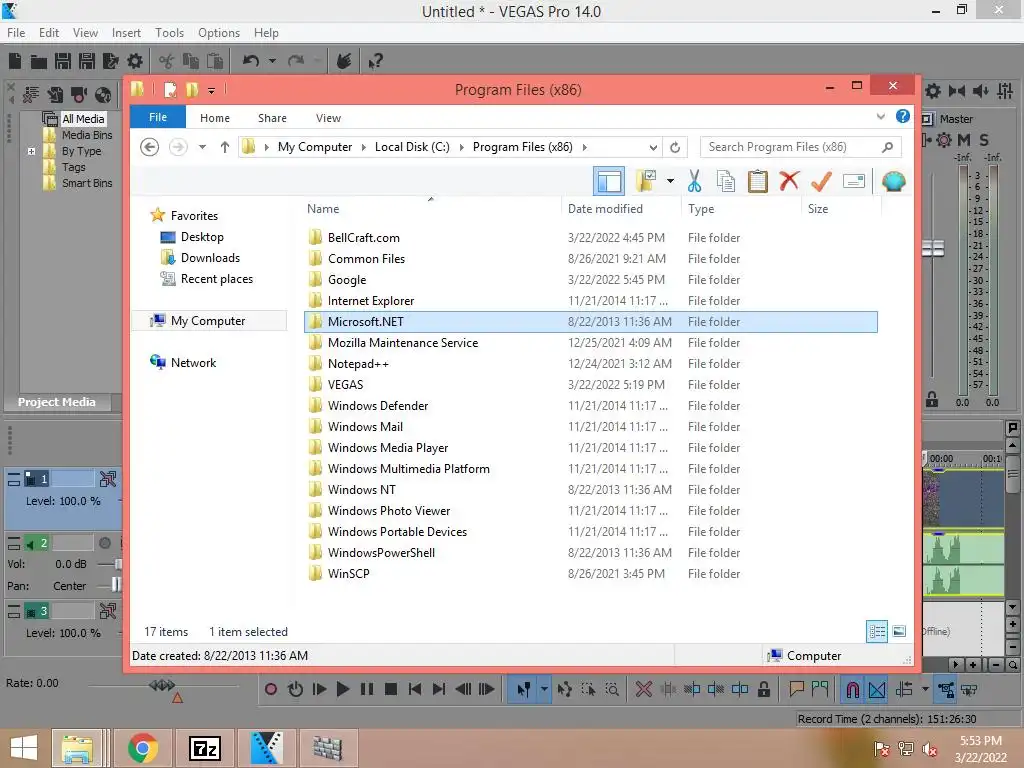Image resolution: width=1024 pixels, height=768 pixels.
Task: Expand the Program Files (x86) breadcrumb arrow
Action: (584, 147)
